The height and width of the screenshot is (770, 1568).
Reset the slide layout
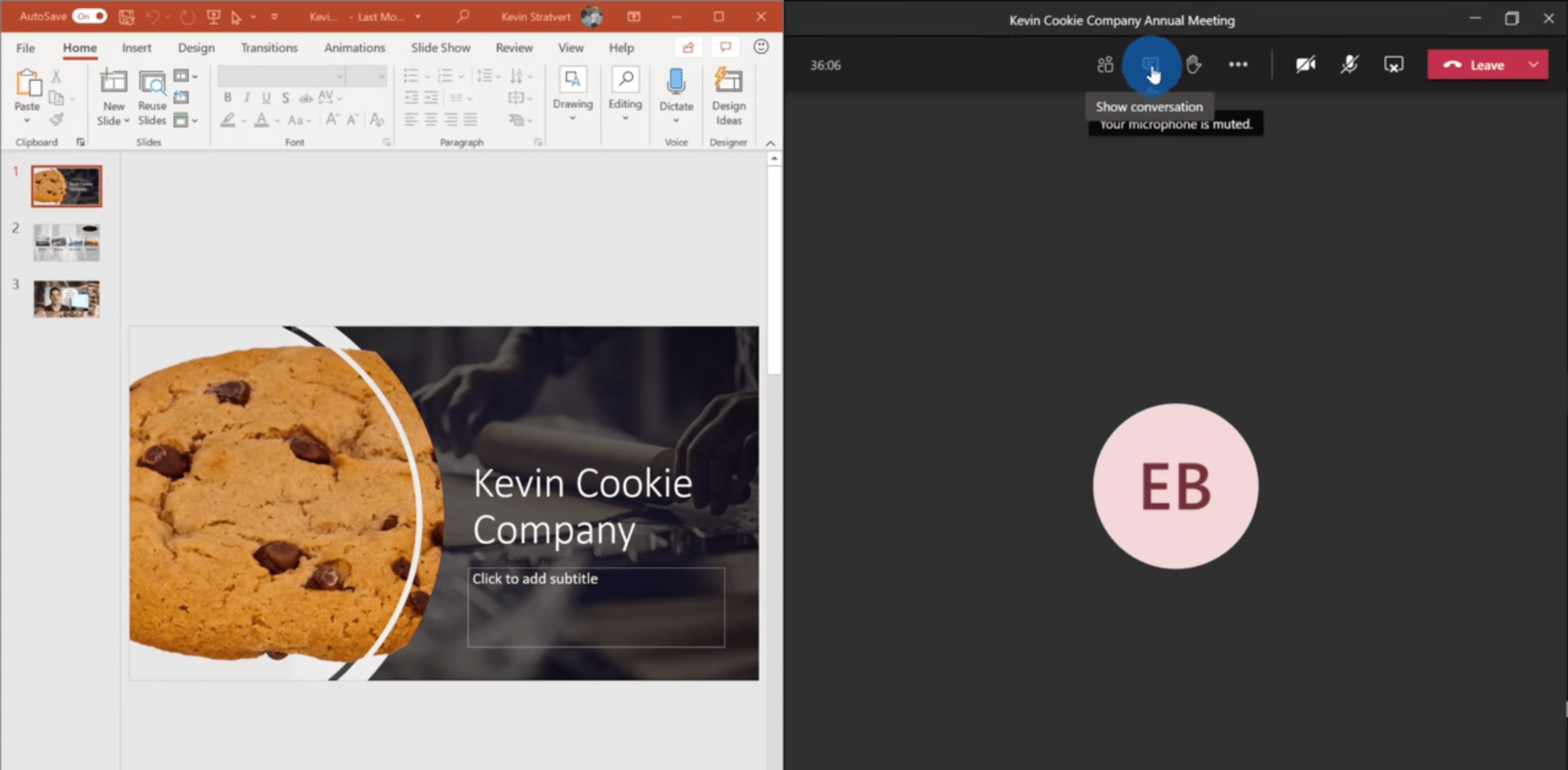click(x=181, y=97)
